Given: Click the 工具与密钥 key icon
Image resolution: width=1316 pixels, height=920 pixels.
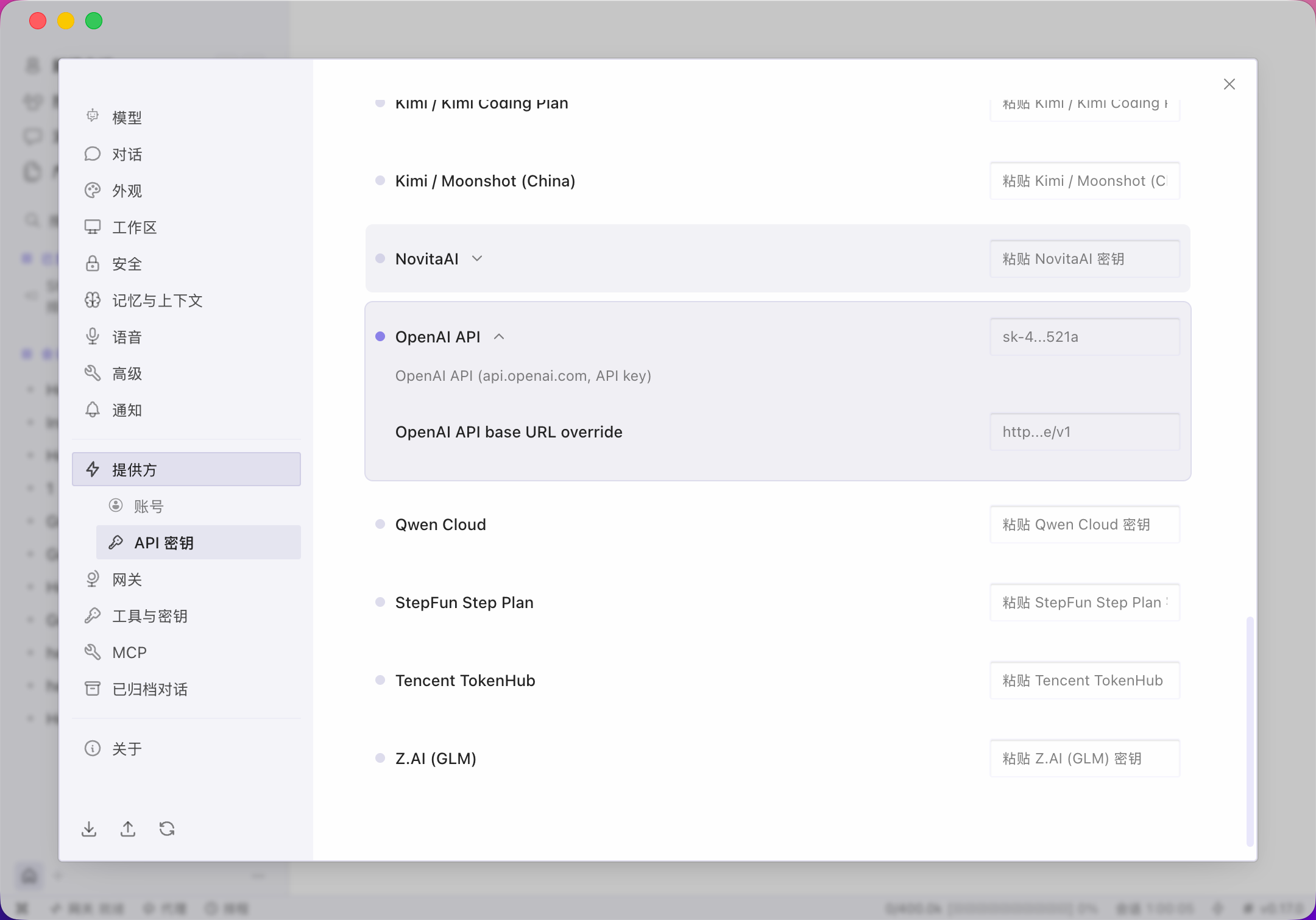Looking at the screenshot, I should point(93,615).
